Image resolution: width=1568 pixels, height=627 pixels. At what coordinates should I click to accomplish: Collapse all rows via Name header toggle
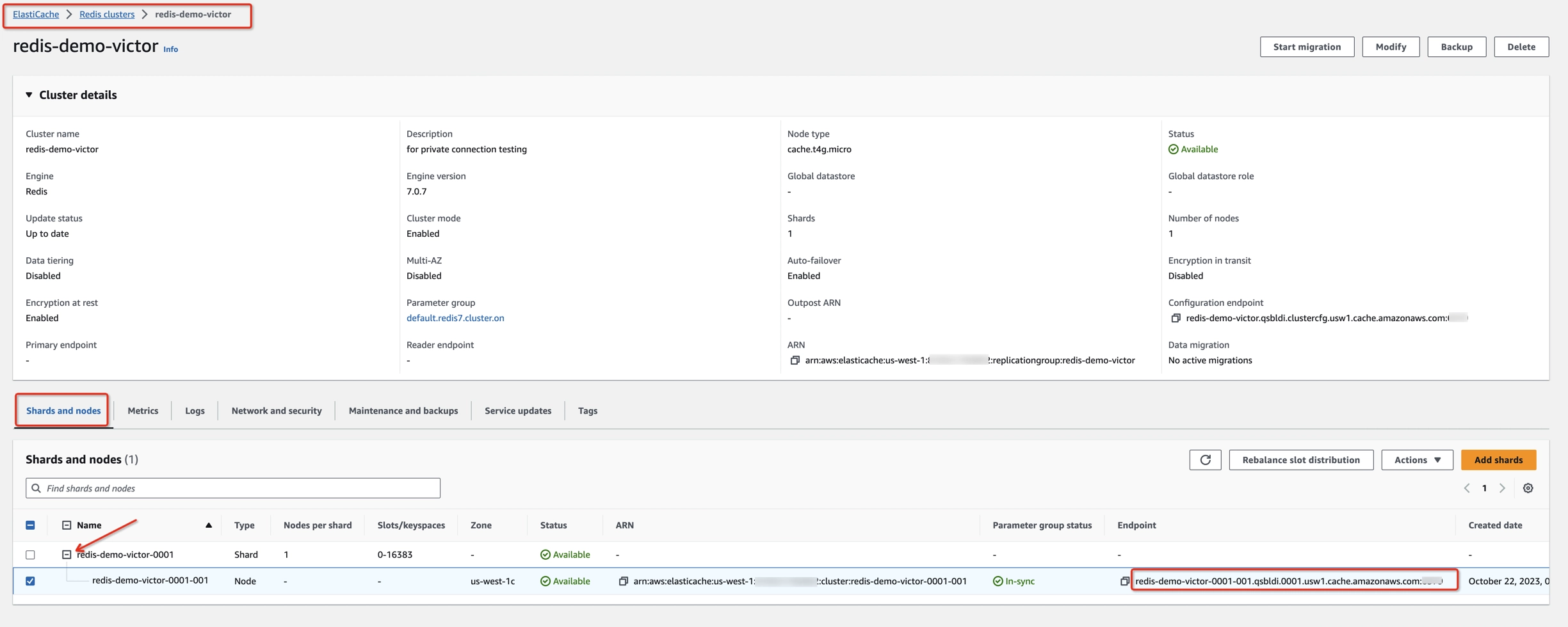(x=67, y=525)
